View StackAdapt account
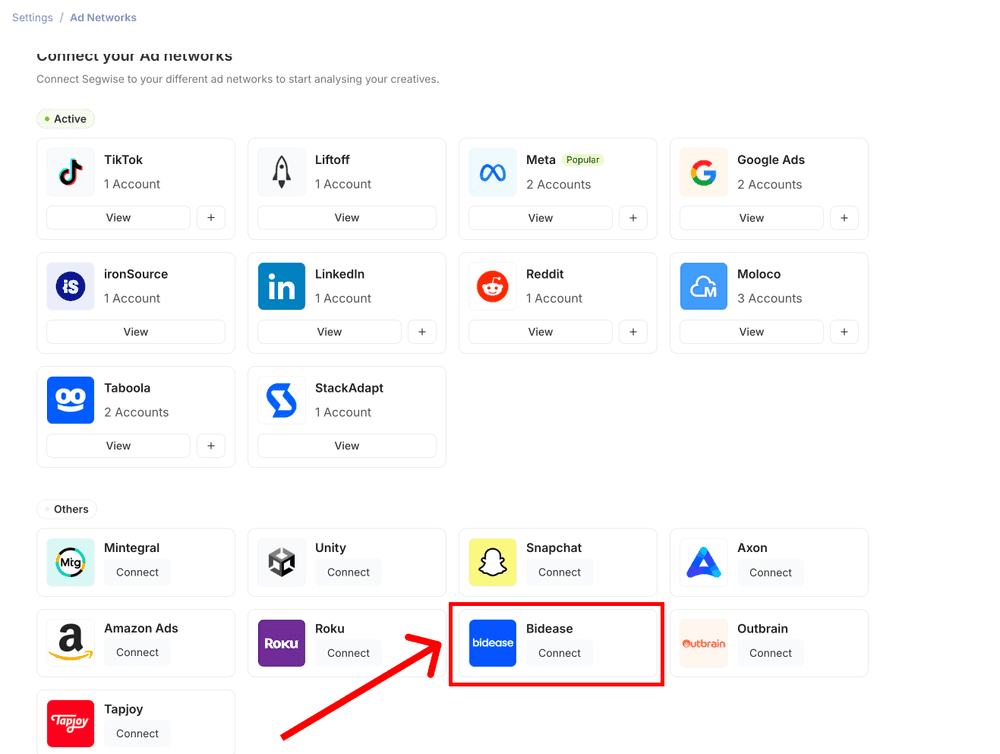Image resolution: width=1000 pixels, height=754 pixels. click(x=347, y=446)
